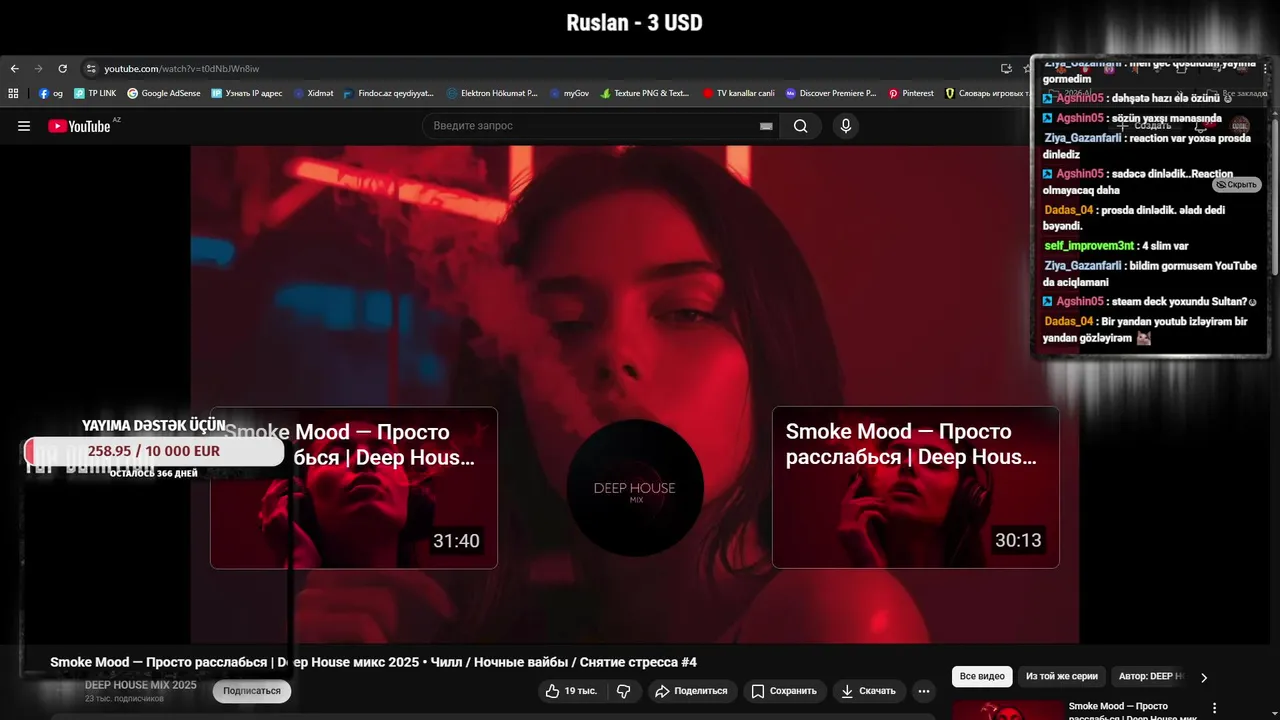Open the myGov bookmark
Viewport: 1280px width, 720px height.
click(570, 93)
